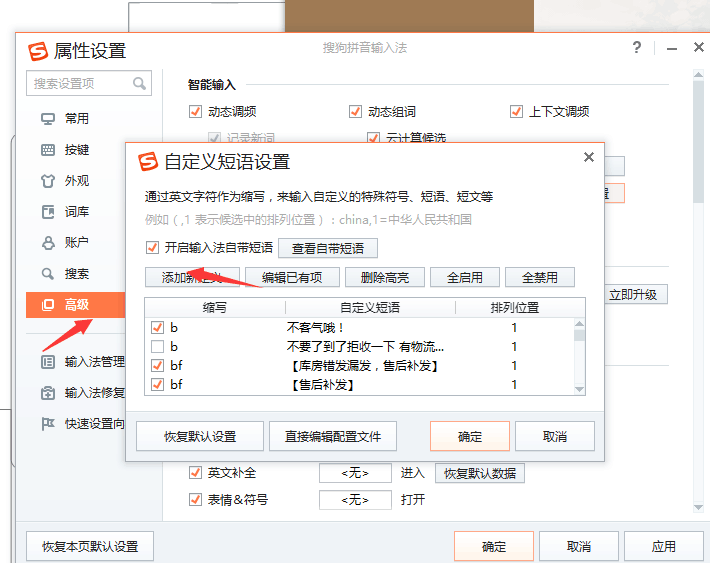
Task: Click the 自定义短语 column header
Action: (x=370, y=308)
